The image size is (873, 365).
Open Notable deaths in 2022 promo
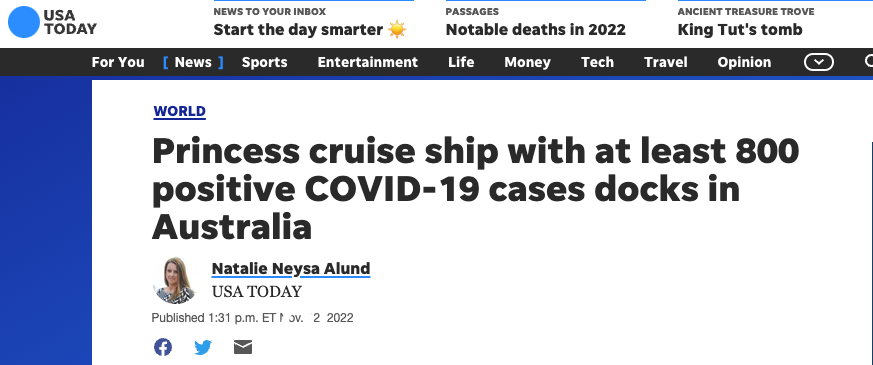[536, 29]
